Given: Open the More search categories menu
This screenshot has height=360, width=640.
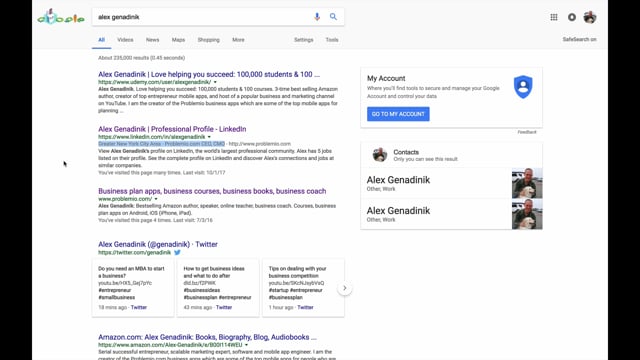Looking at the screenshot, I should click(238, 40).
